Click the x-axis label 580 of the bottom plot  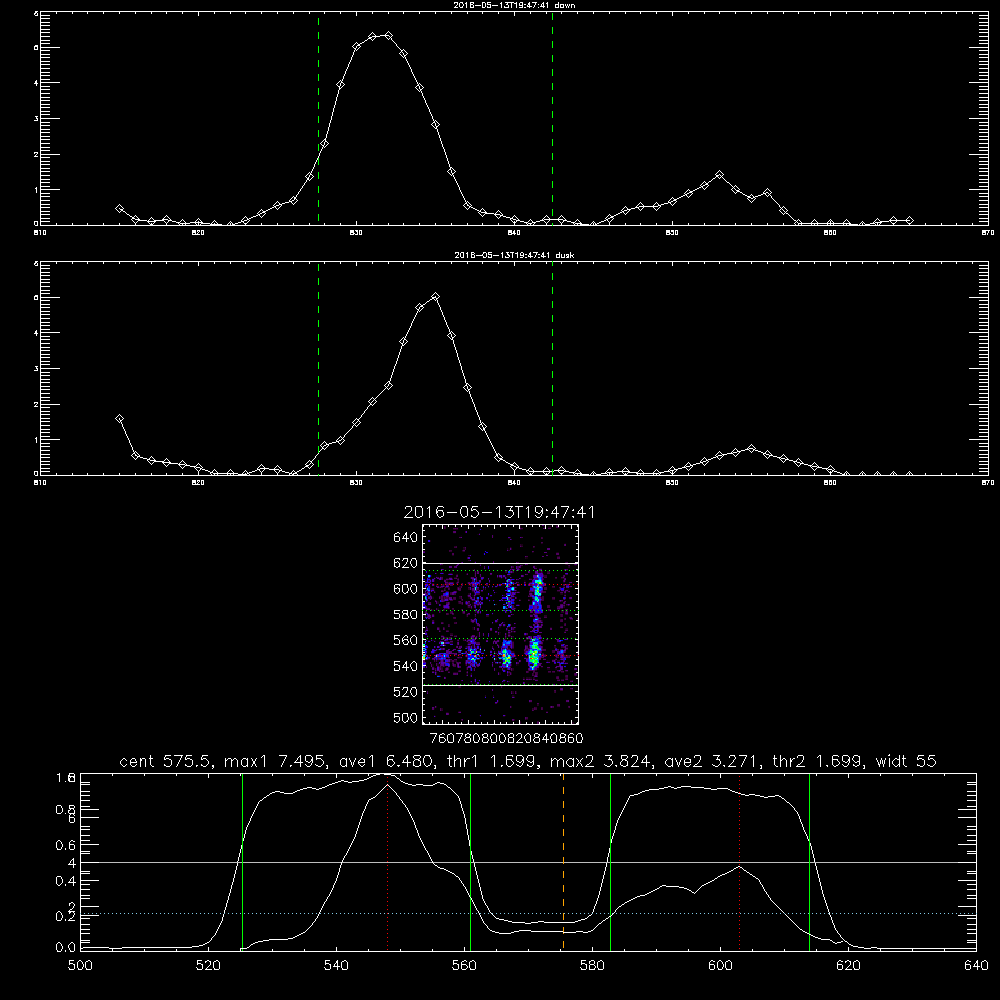tap(592, 966)
